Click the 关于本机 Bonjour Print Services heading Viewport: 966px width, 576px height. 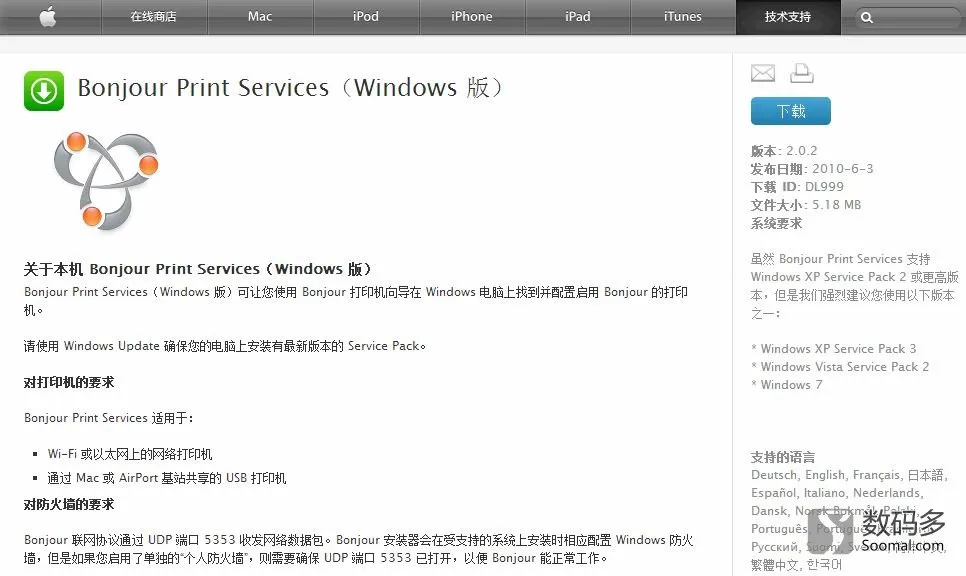pyautogui.click(x=197, y=269)
